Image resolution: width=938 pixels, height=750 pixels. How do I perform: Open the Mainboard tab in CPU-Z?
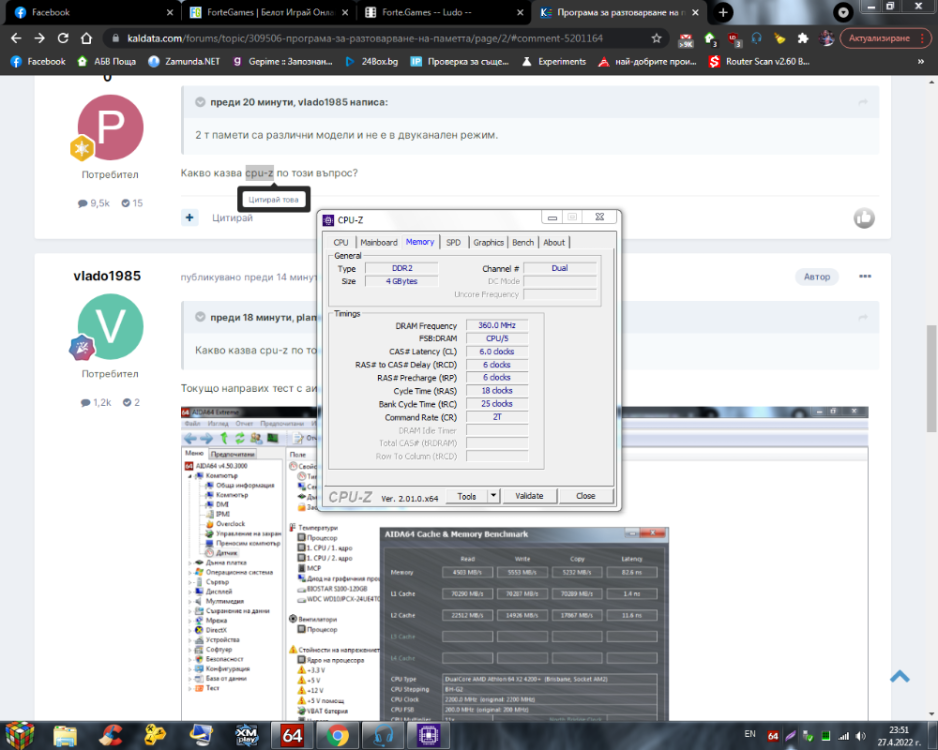point(379,242)
